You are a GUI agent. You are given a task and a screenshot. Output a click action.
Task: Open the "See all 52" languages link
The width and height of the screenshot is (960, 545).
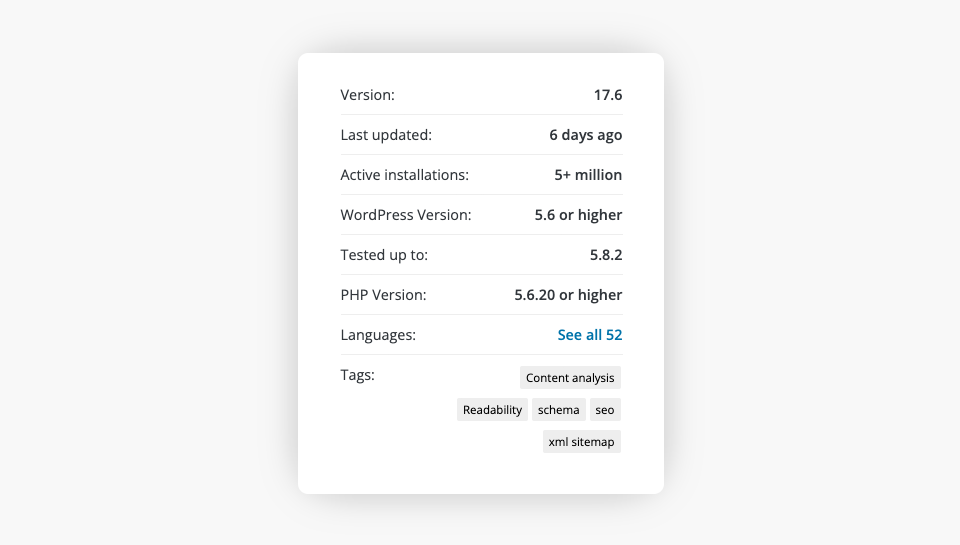[x=589, y=335]
